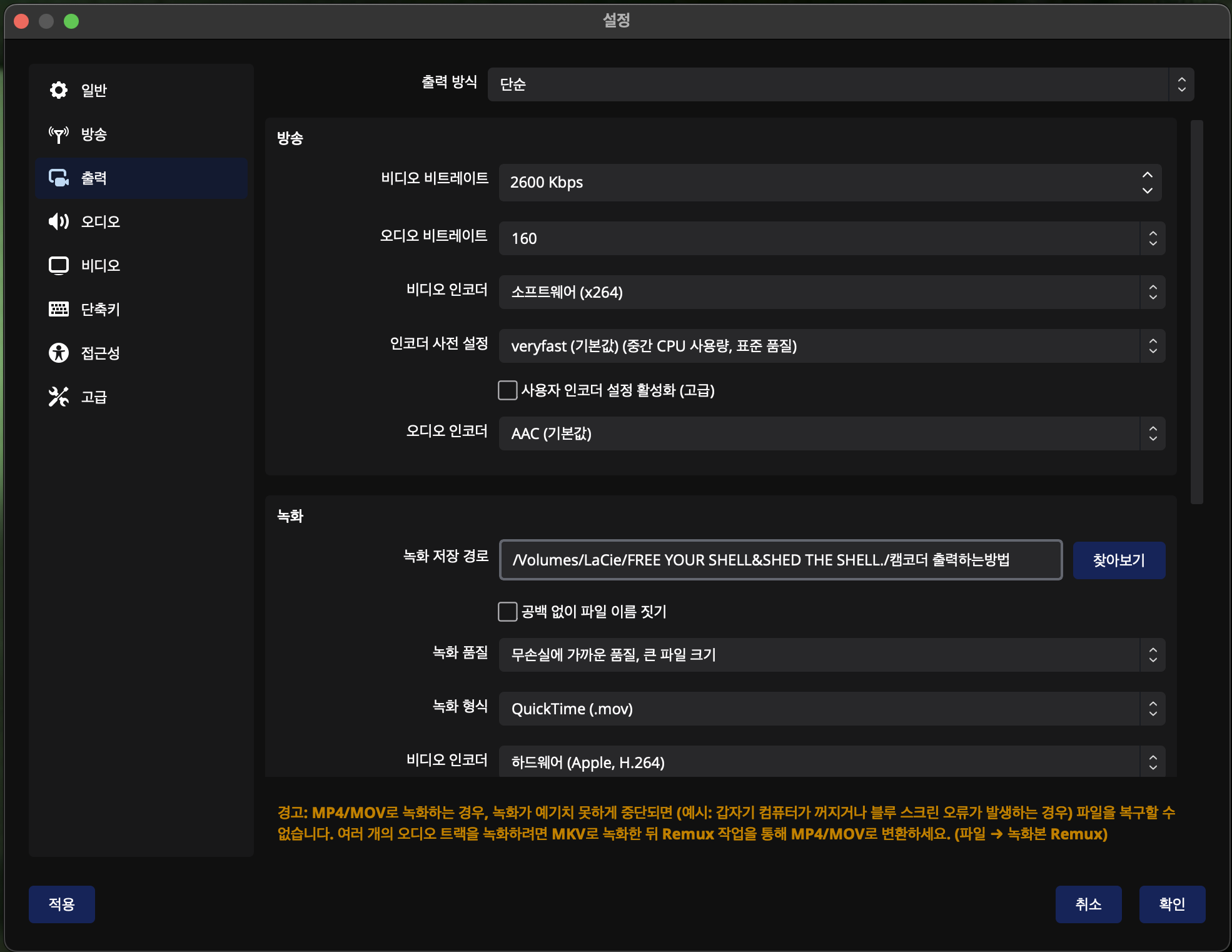
Task: Click the speaker icon for 오디오 settings
Action: [59, 221]
